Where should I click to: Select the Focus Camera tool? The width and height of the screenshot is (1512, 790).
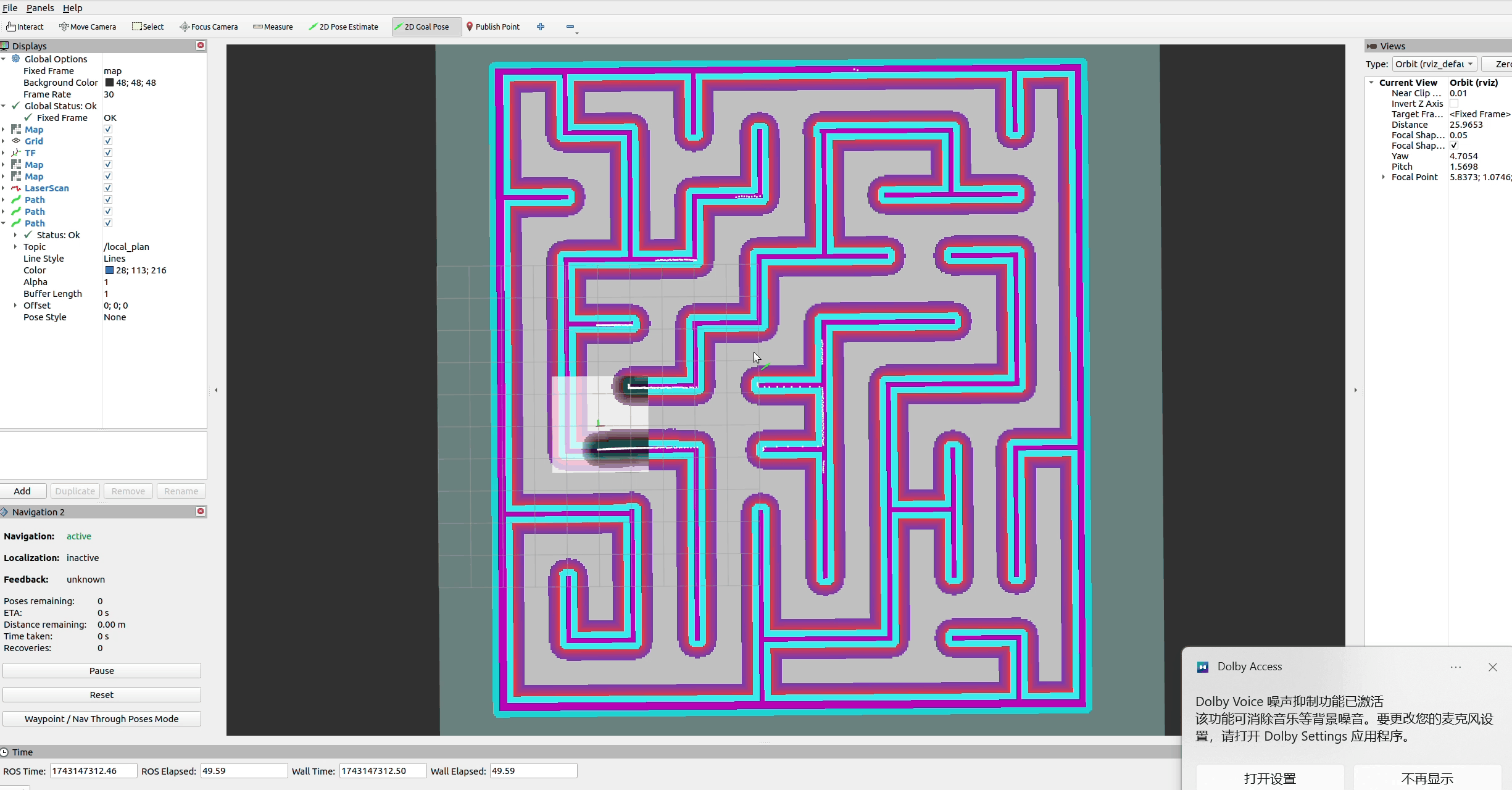[208, 27]
